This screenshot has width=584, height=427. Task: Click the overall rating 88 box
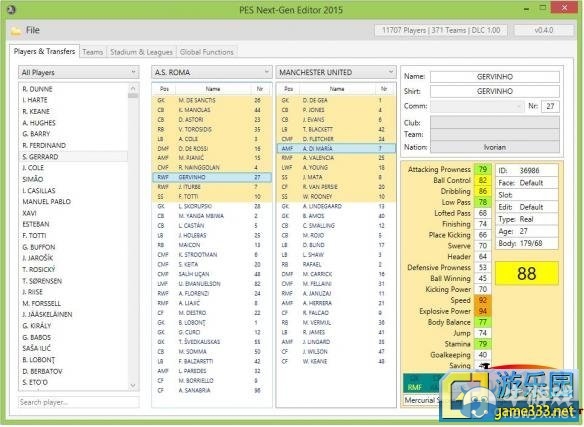(x=527, y=273)
